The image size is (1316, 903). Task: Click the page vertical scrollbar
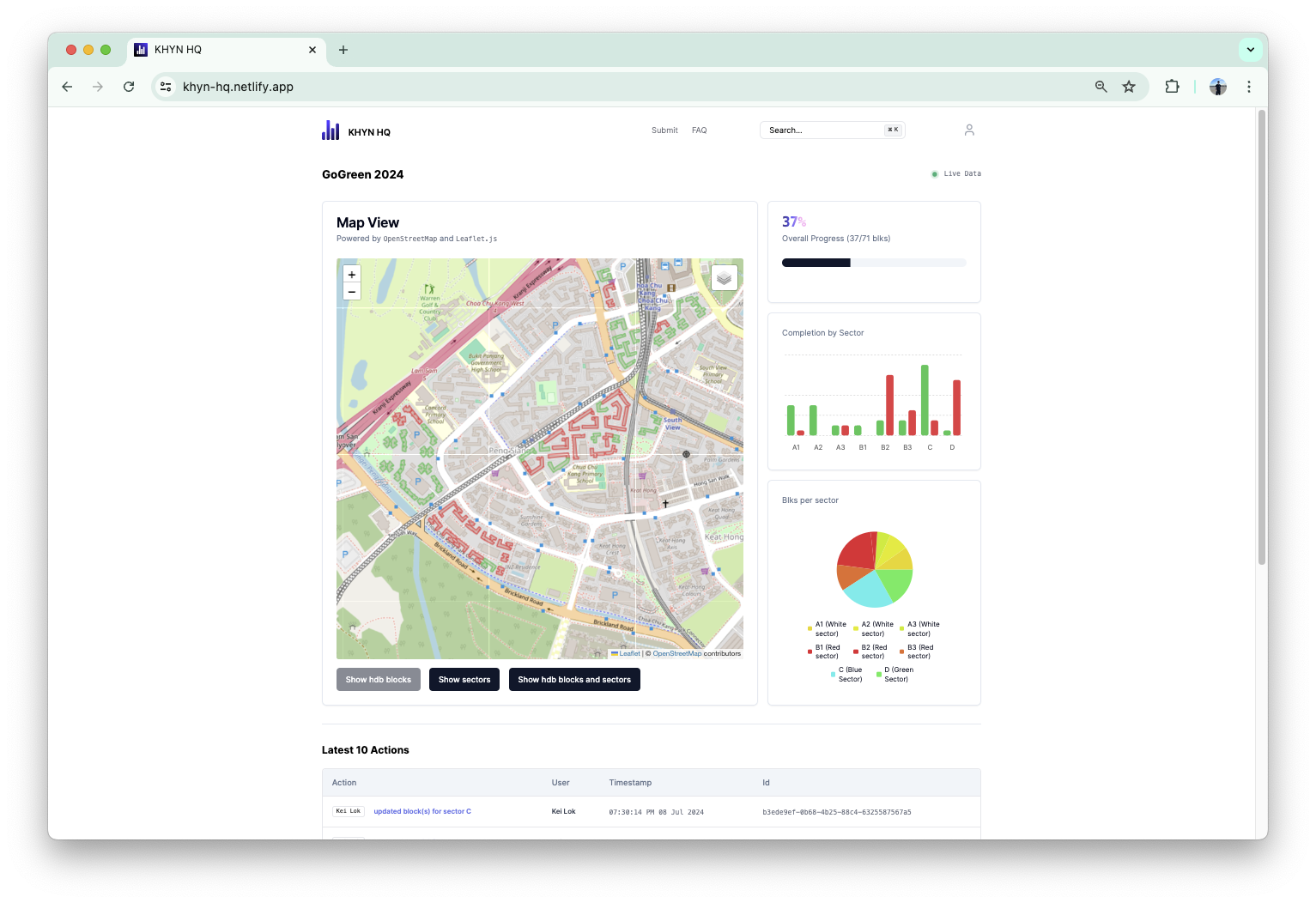[1262, 336]
